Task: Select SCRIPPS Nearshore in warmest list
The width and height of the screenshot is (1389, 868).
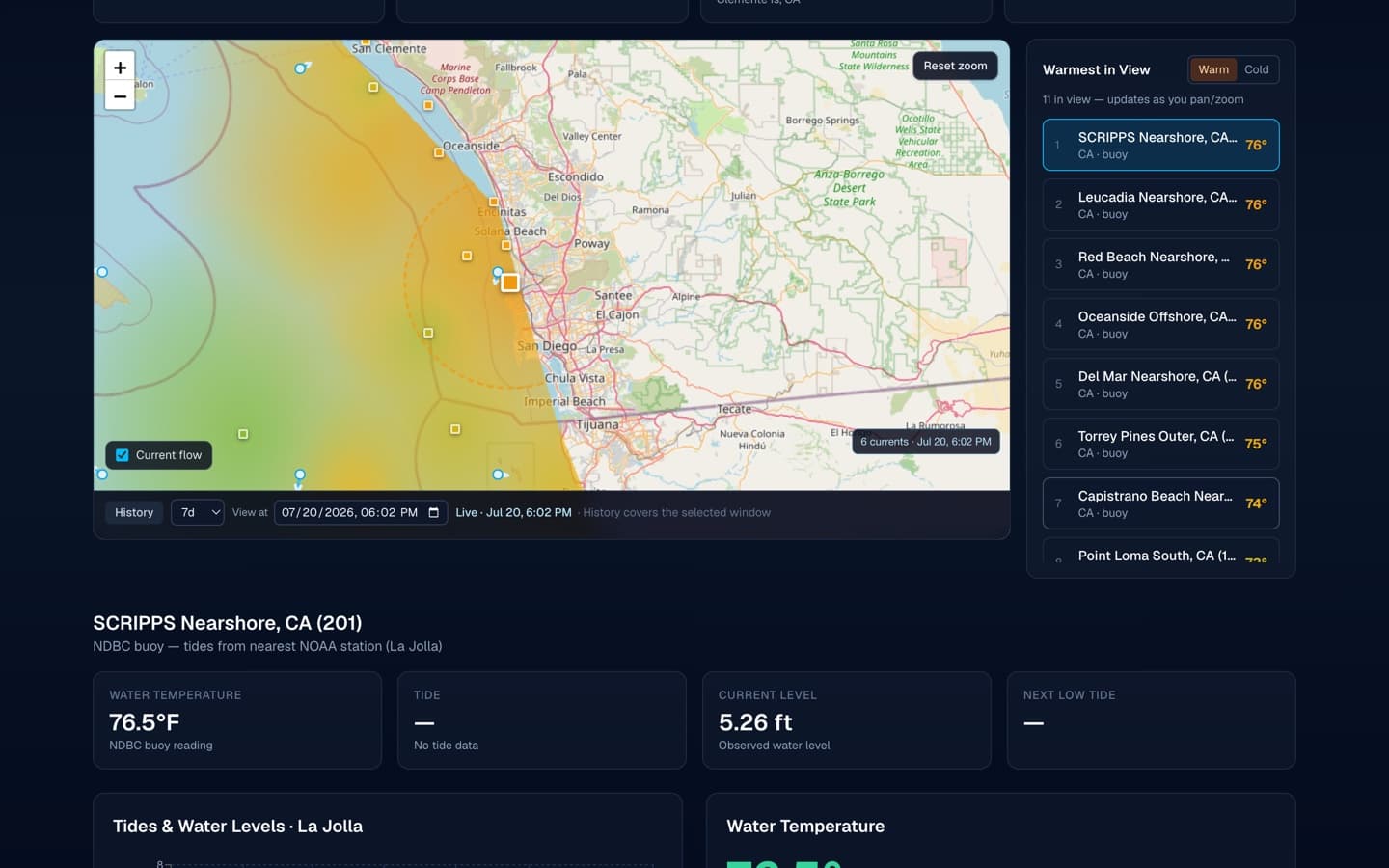Action: point(1160,145)
